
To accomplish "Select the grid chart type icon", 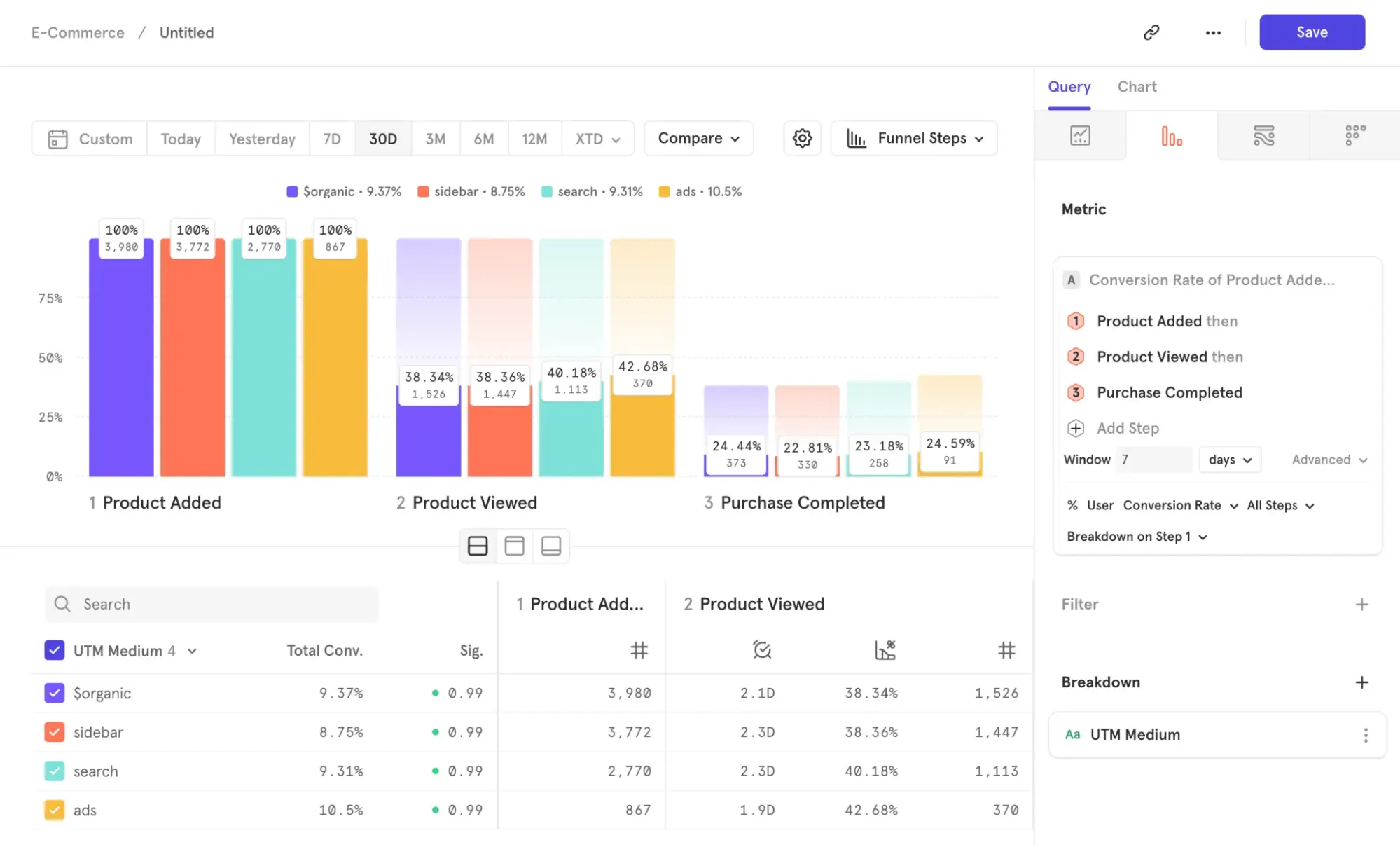I will coord(1354,135).
